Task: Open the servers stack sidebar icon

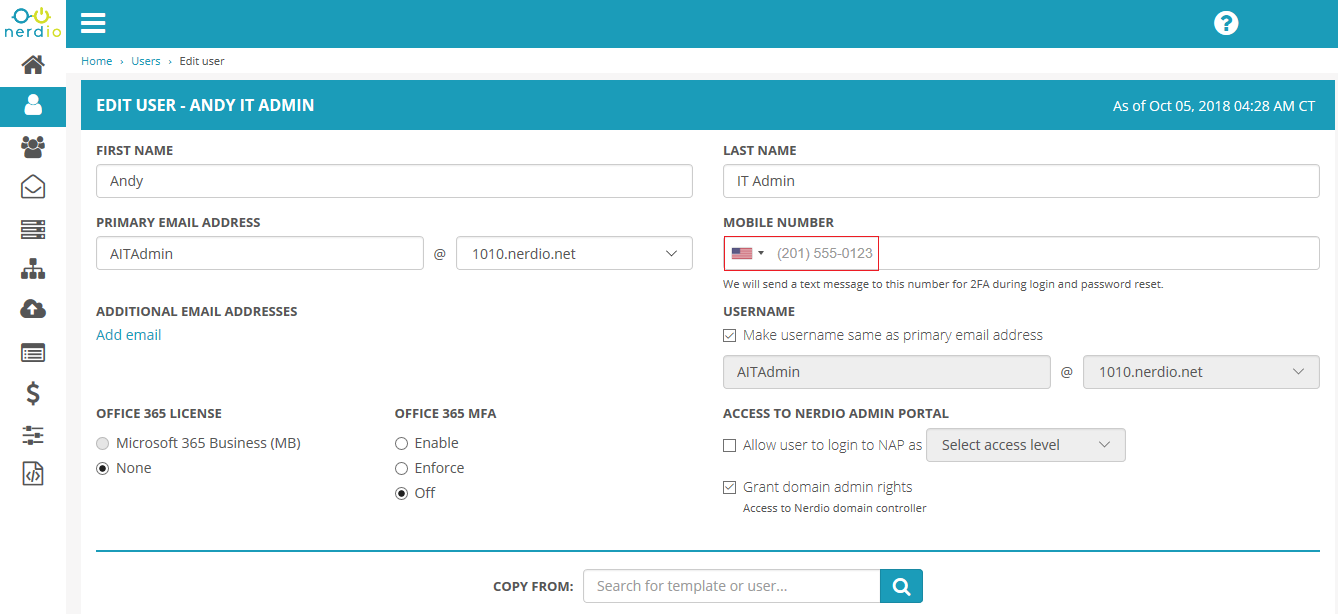Action: [33, 229]
